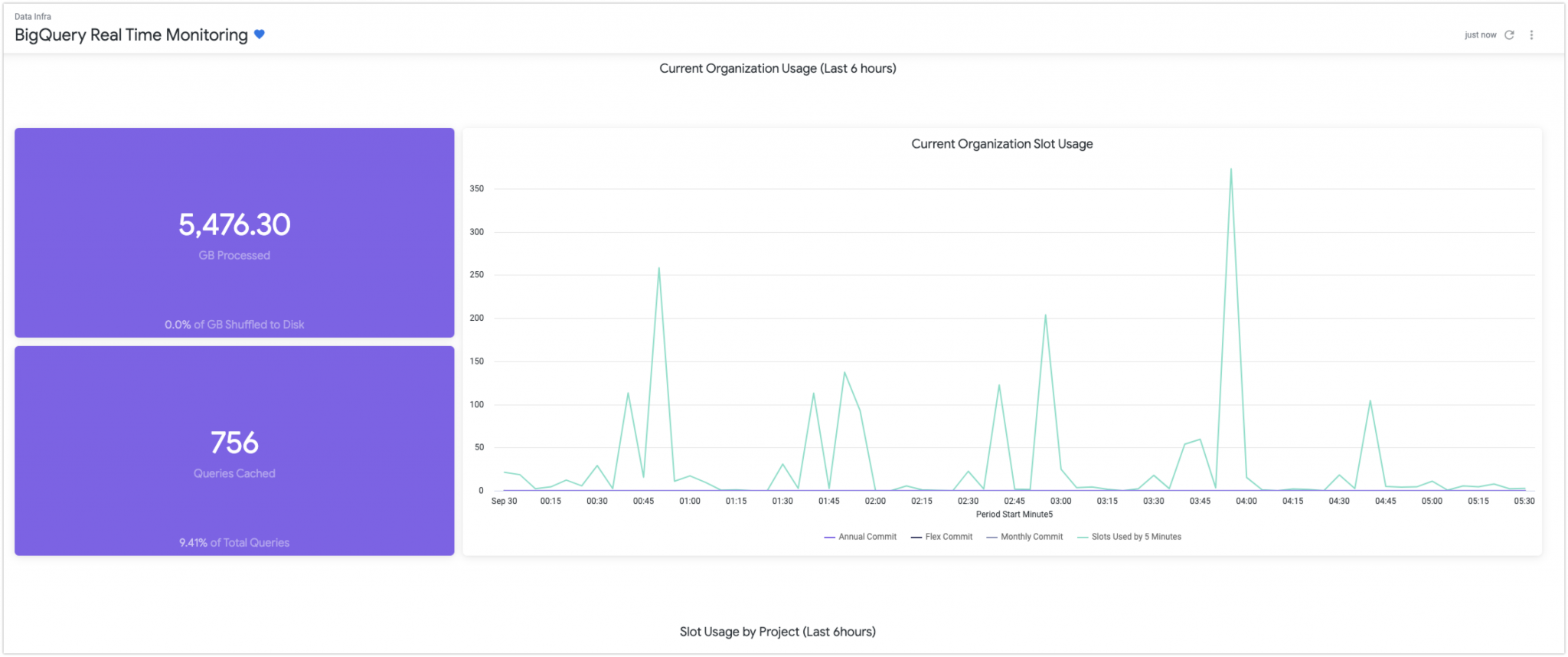
Task: Click '9.41% of Total Queries' text
Action: [x=234, y=543]
